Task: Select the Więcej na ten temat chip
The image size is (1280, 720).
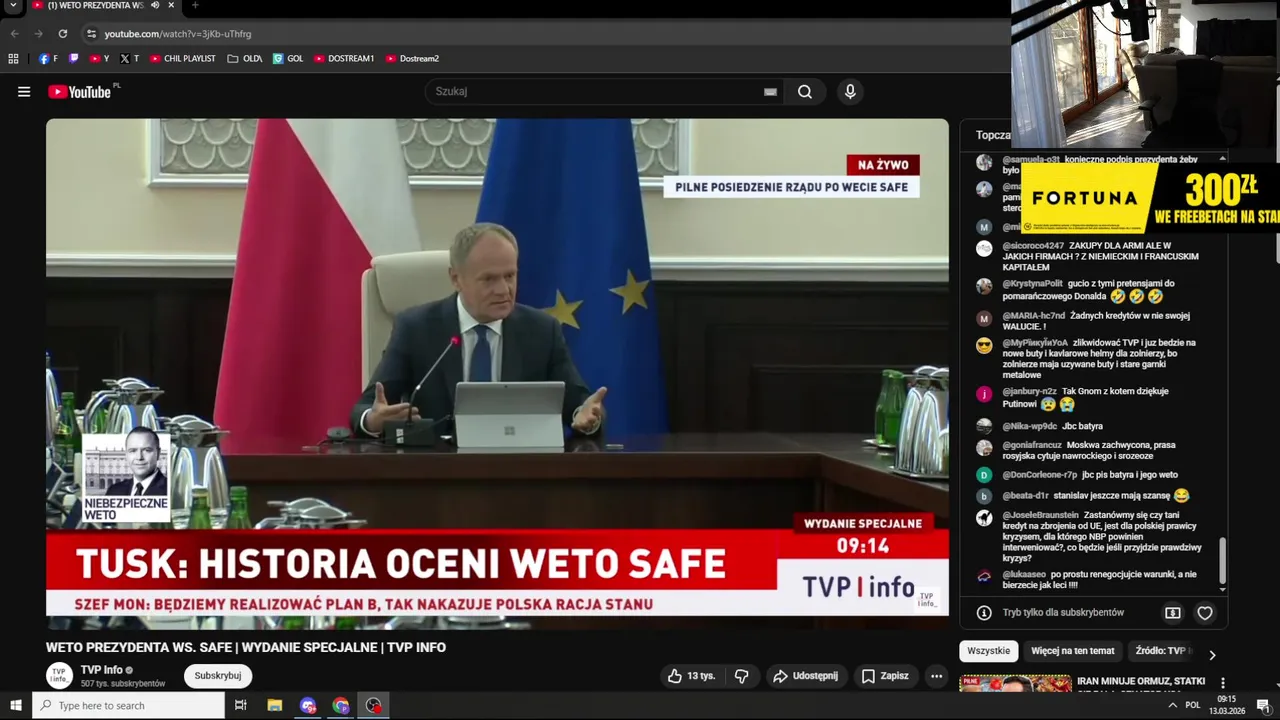Action: click(1073, 651)
